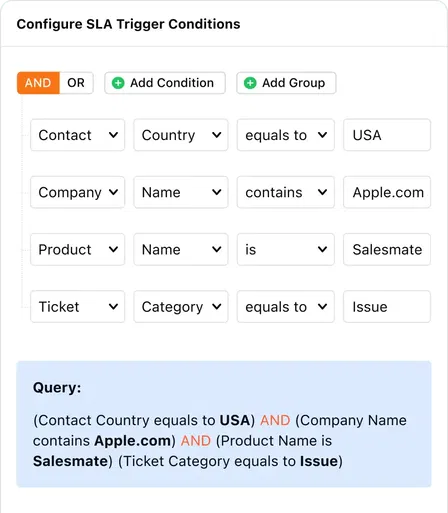448x513 pixels.
Task: Open the first row's equals to operator dropdown
Action: click(x=286, y=135)
